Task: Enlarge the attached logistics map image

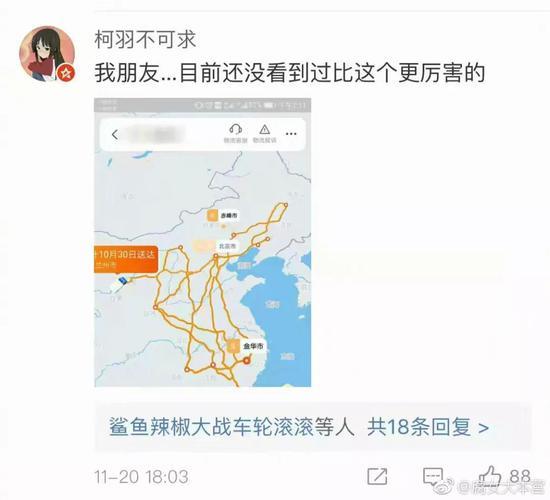Action: [x=202, y=242]
